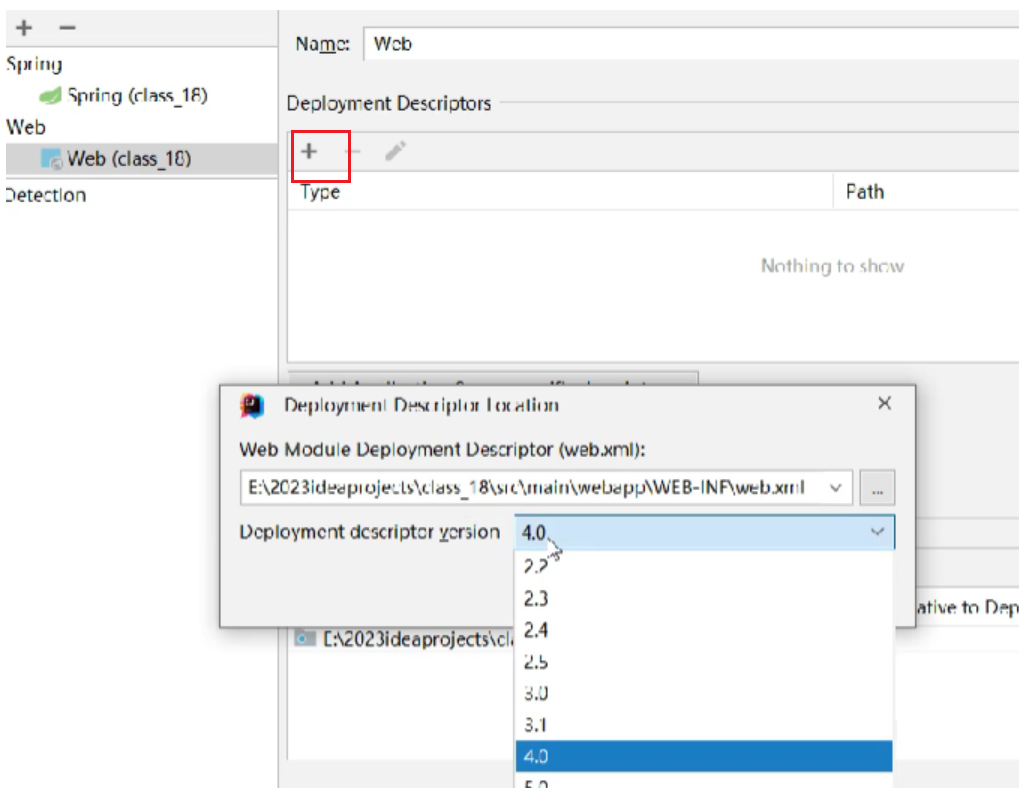Viewport: 1019px width, 788px height.
Task: Select the Spring (class_18) facet
Action: [137, 95]
